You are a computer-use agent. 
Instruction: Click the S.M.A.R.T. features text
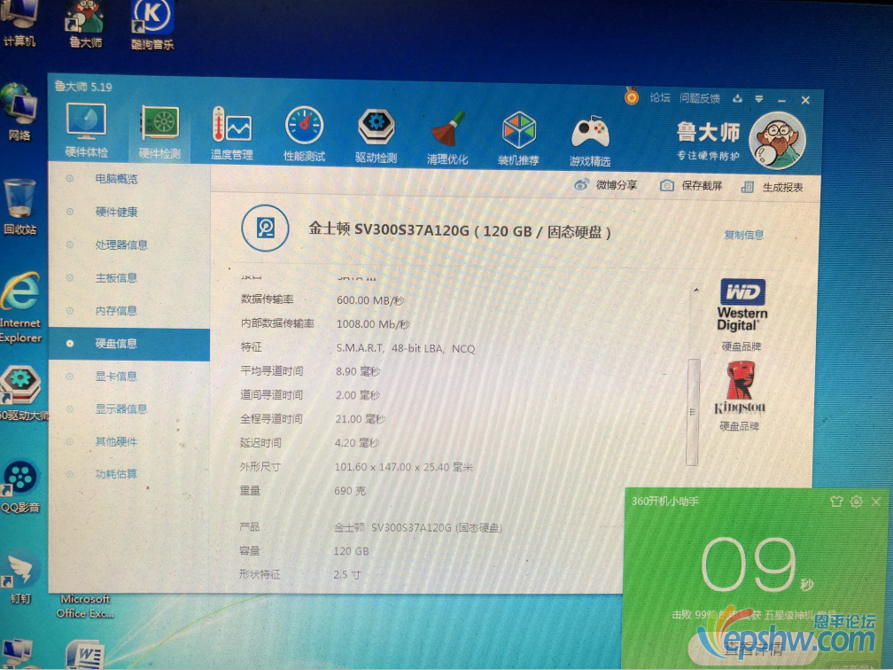click(405, 348)
